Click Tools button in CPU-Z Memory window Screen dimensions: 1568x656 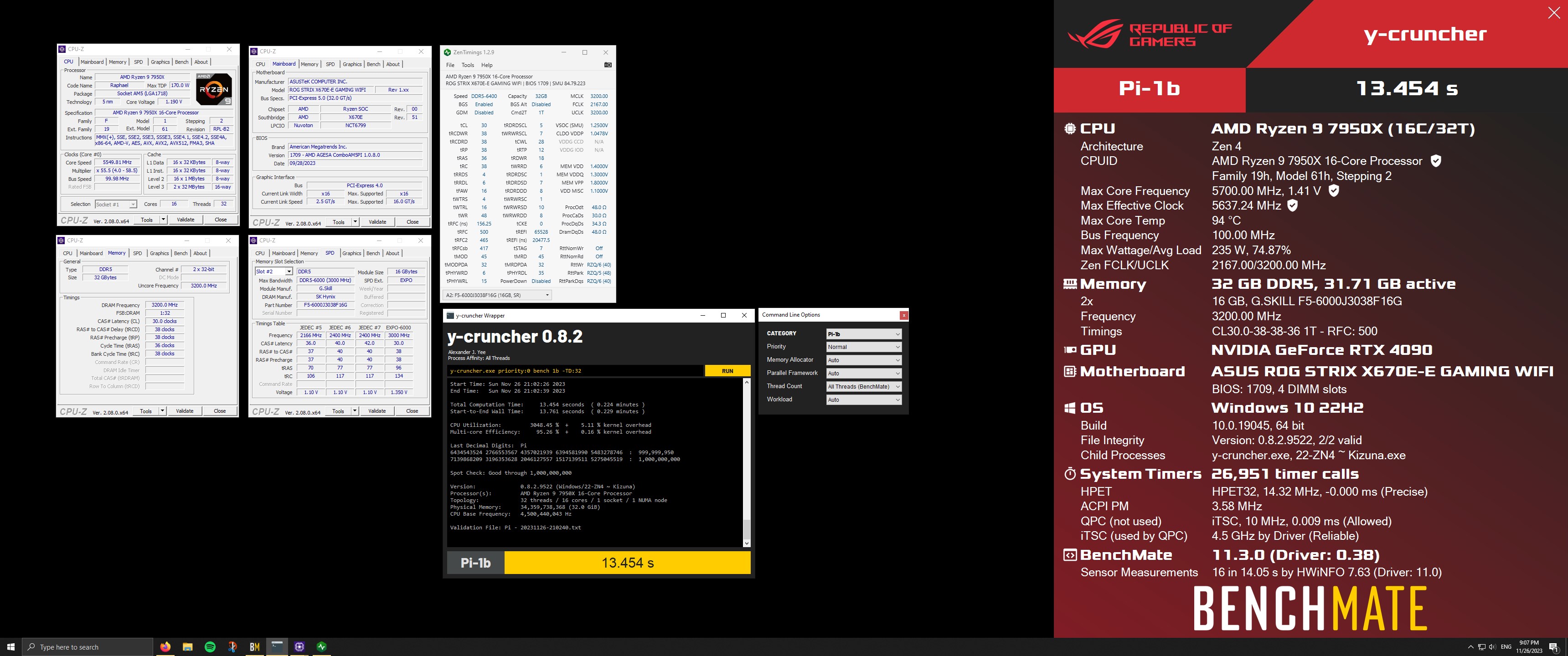[x=146, y=411]
